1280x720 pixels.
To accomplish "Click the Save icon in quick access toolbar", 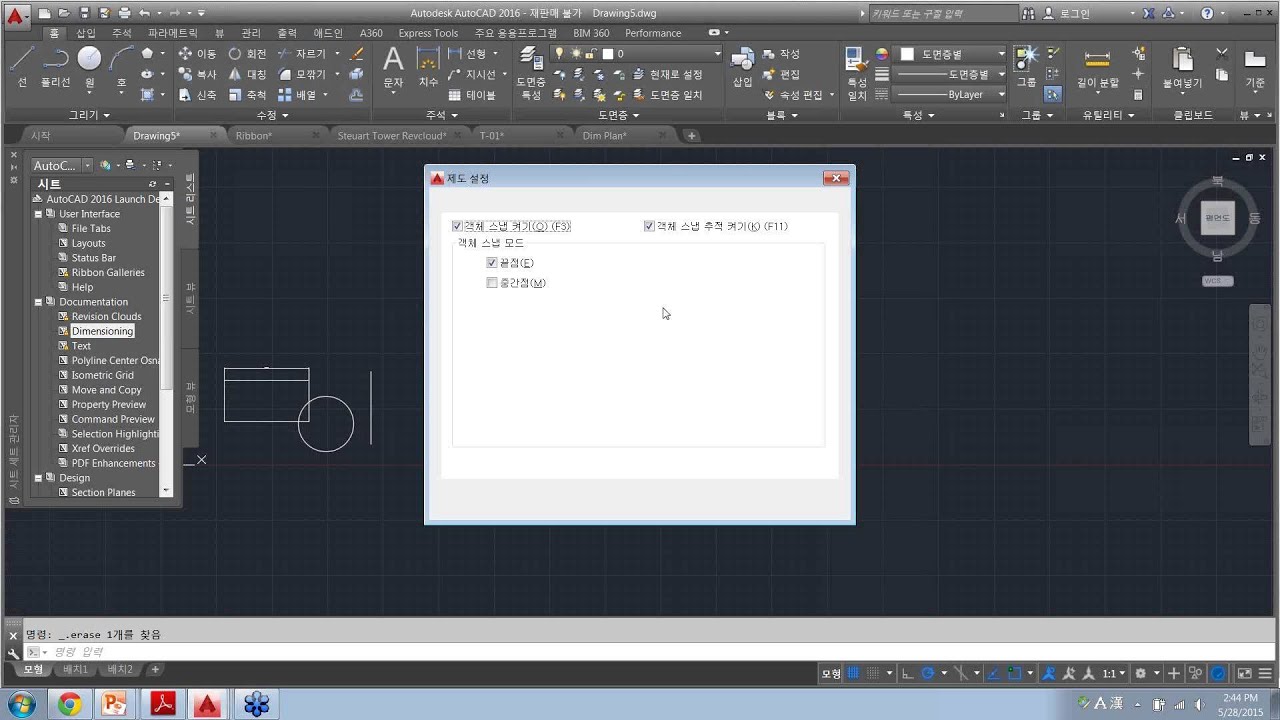I will (x=84, y=13).
